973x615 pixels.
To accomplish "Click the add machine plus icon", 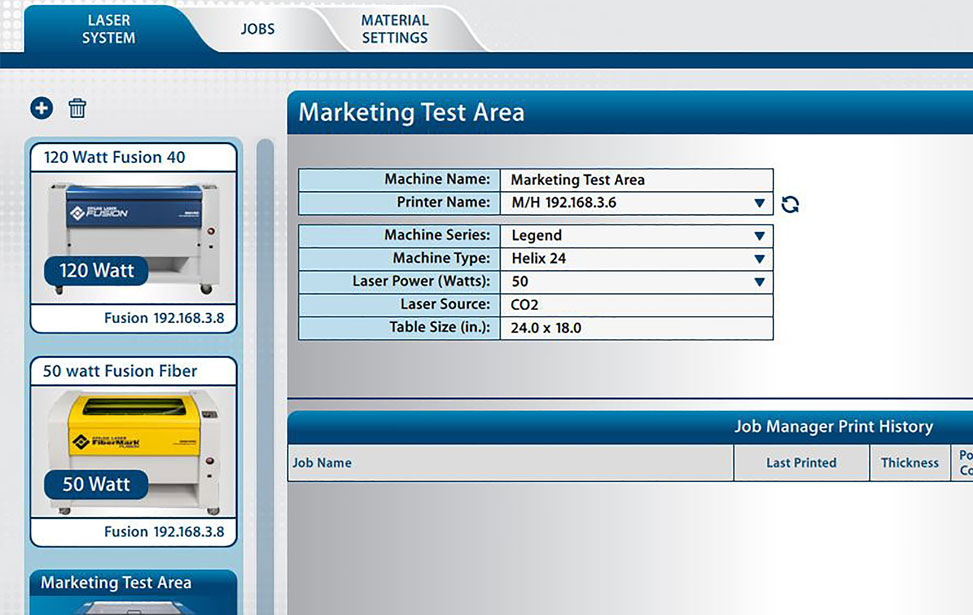I will pos(41,108).
